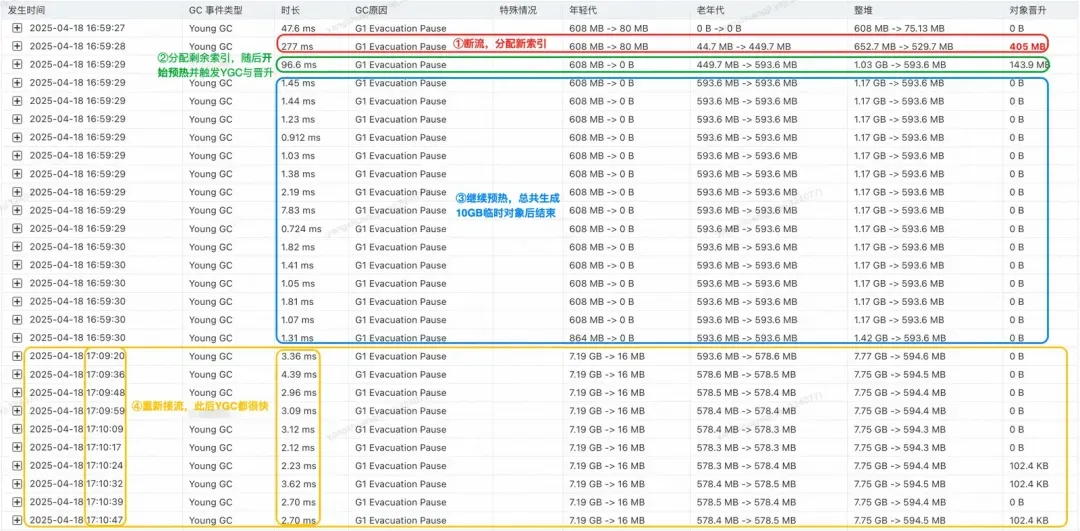Expand the GC row at 17:10:09
Viewport: 1080px width, 531px height.
[x=17, y=430]
